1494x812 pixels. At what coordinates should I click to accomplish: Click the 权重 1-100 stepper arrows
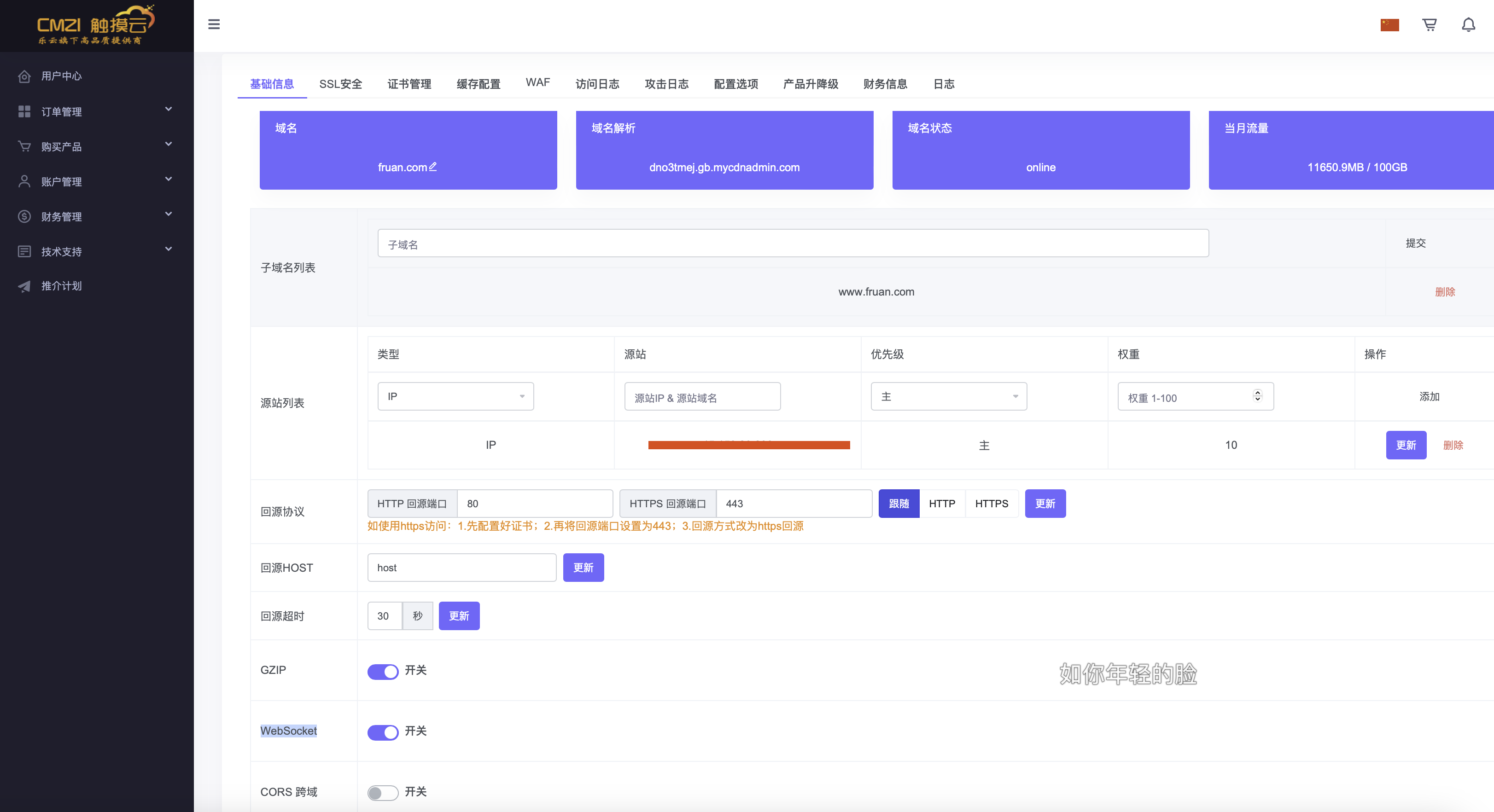click(1257, 395)
